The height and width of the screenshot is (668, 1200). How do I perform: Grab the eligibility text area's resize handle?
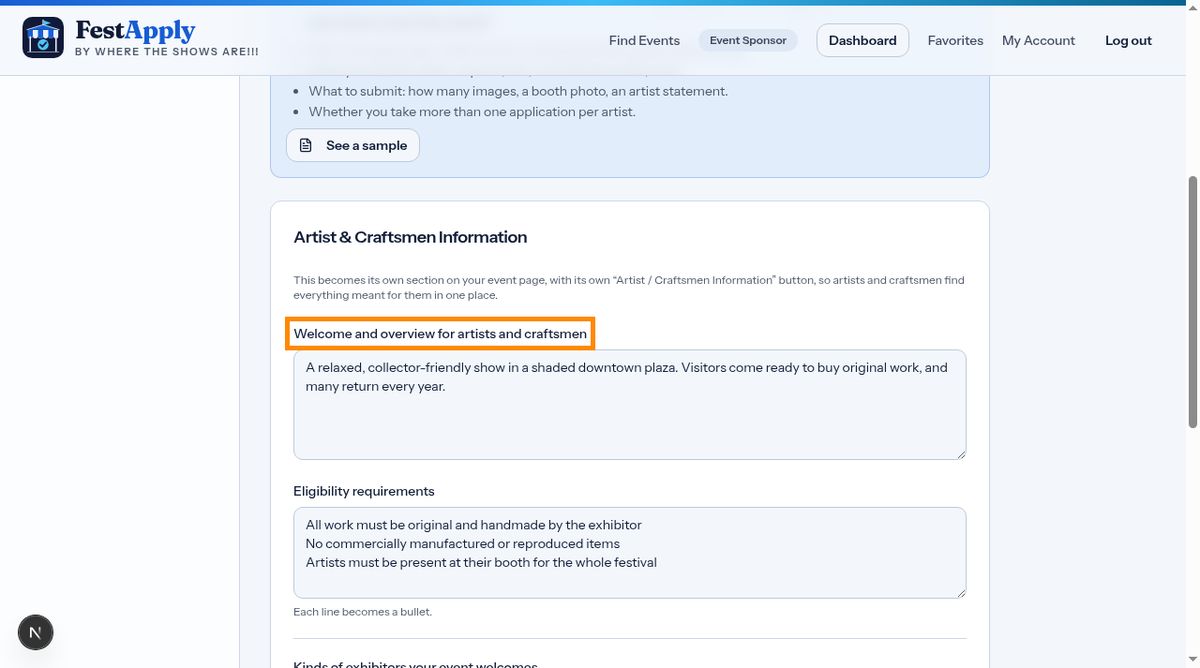coord(961,593)
